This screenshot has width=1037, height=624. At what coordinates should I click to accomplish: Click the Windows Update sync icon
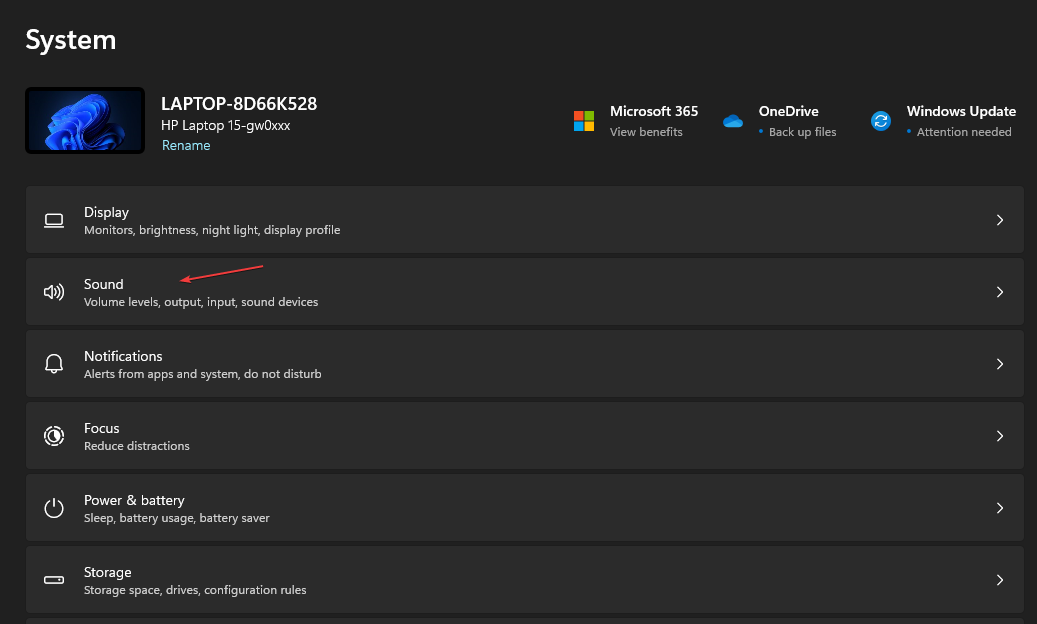click(x=881, y=121)
